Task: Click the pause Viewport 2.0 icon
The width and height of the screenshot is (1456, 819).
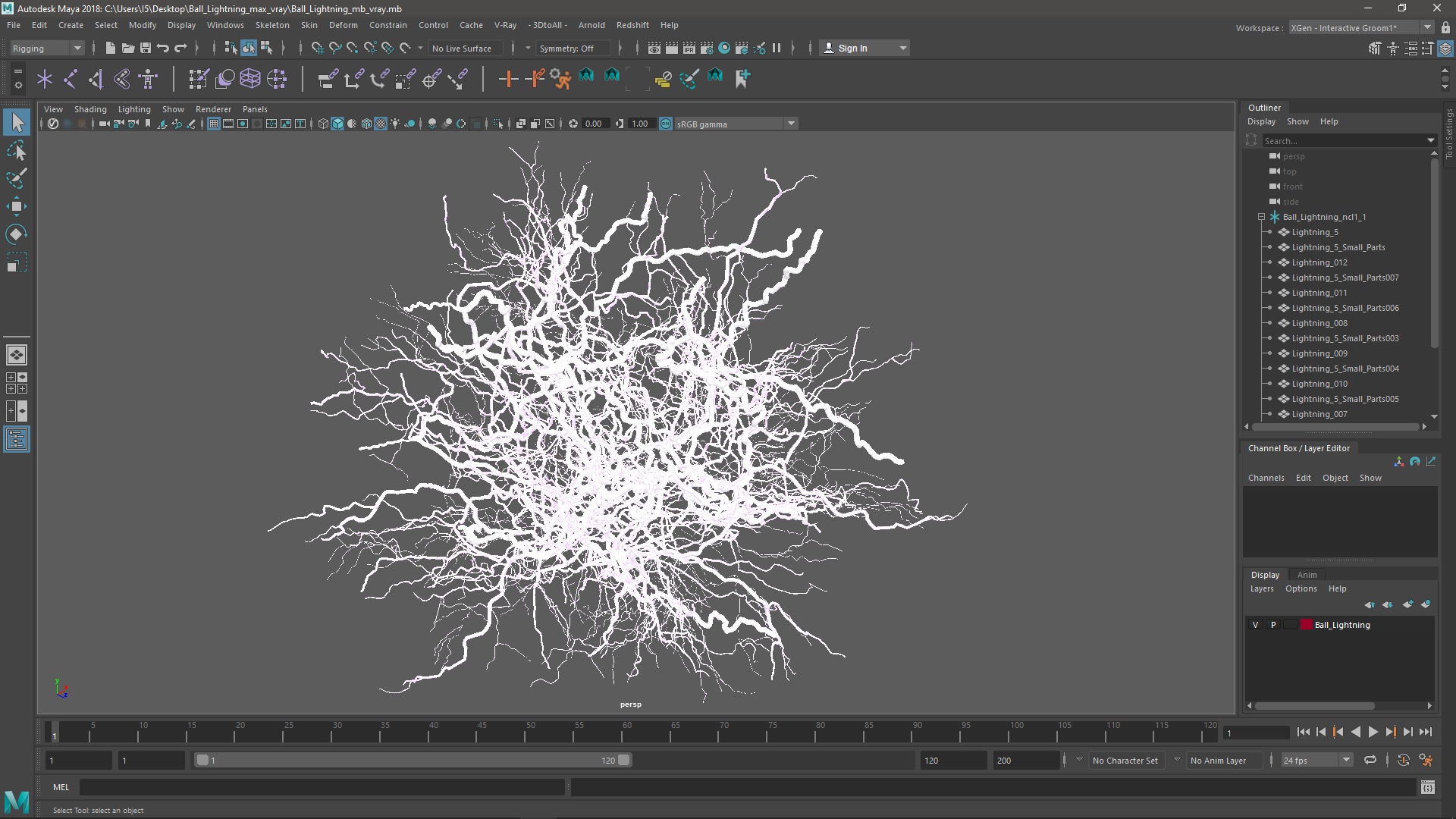Action: (777, 48)
